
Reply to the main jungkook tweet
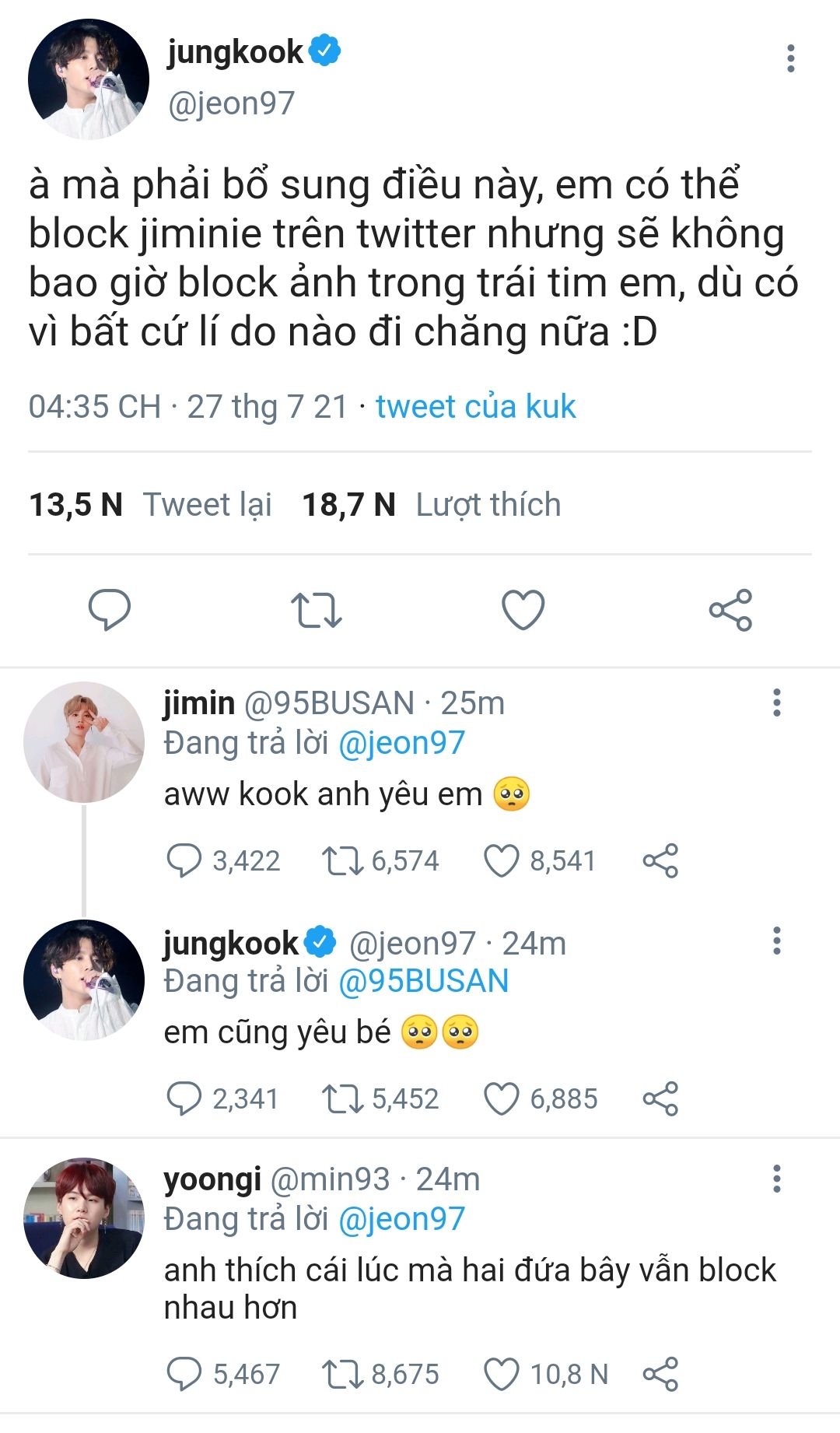click(110, 609)
